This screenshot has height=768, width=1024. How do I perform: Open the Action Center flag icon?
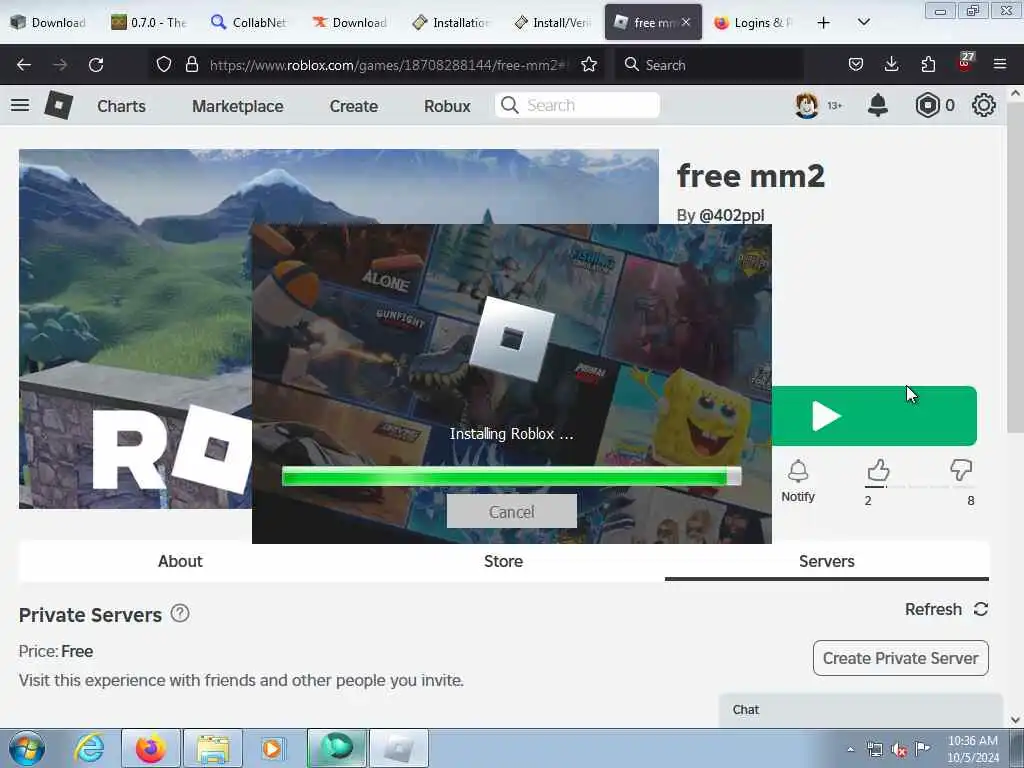coord(922,749)
